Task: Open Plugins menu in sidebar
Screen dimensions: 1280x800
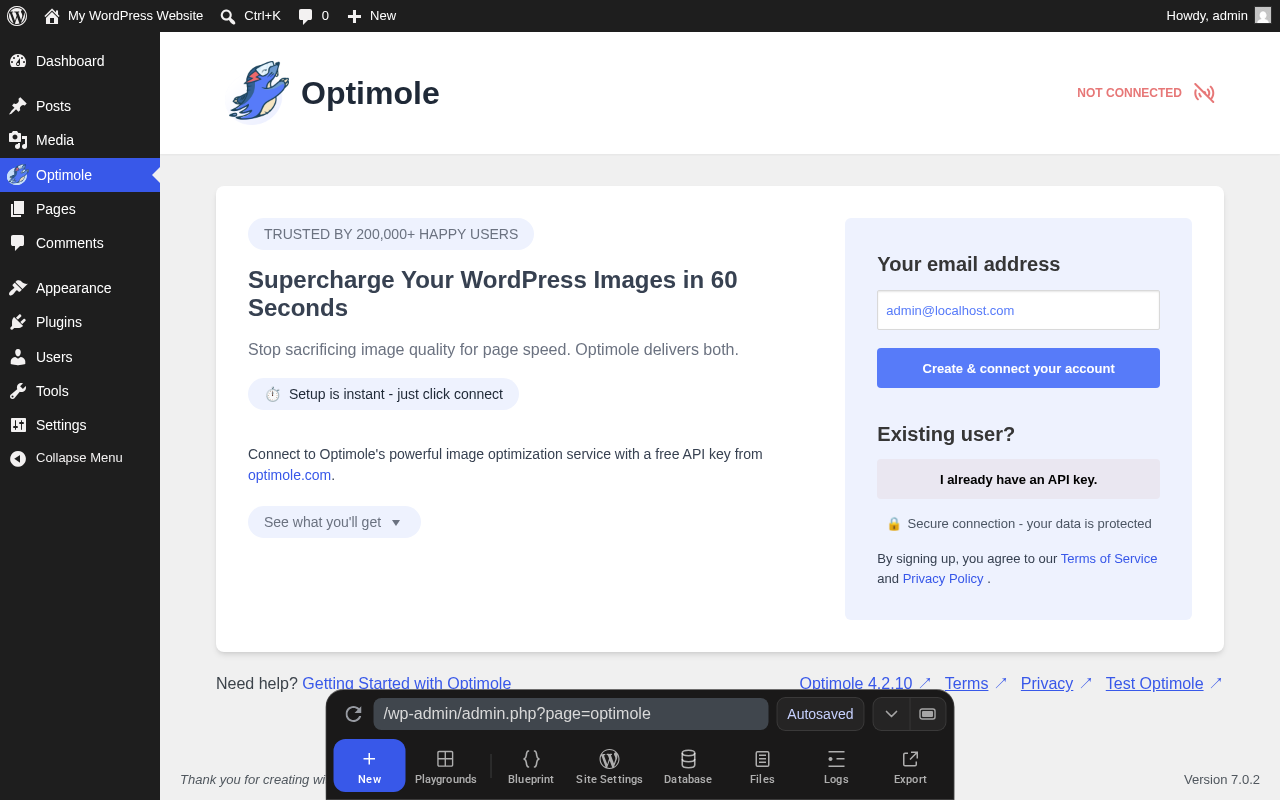Action: tap(80, 322)
